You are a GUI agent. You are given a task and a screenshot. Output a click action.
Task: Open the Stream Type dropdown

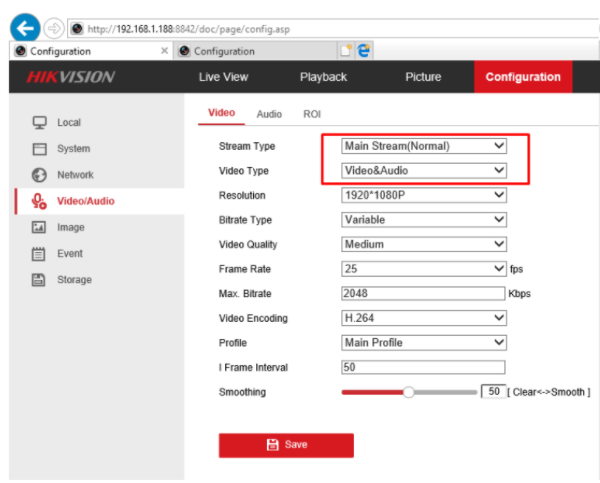[423, 146]
